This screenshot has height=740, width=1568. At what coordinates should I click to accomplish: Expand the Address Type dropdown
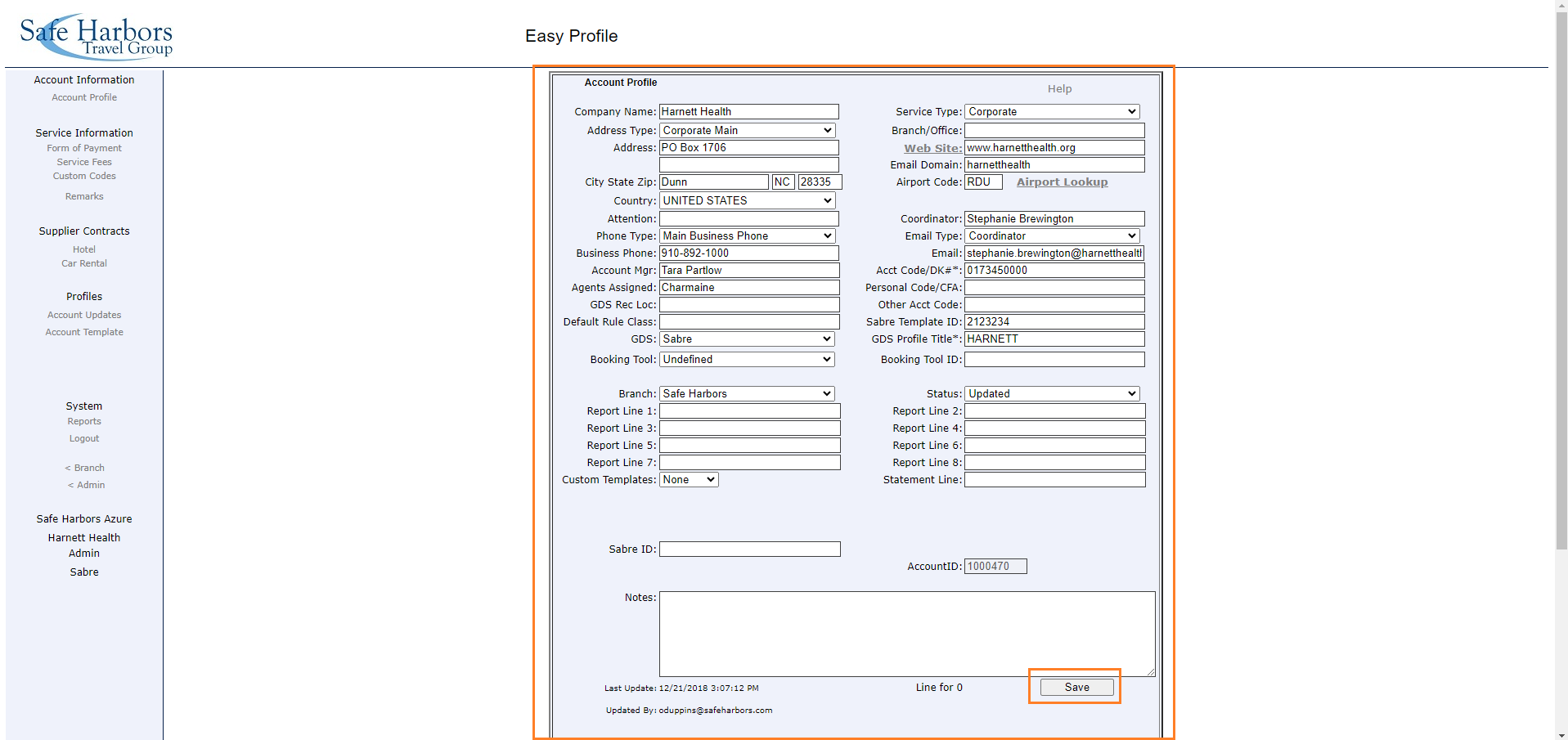click(748, 131)
